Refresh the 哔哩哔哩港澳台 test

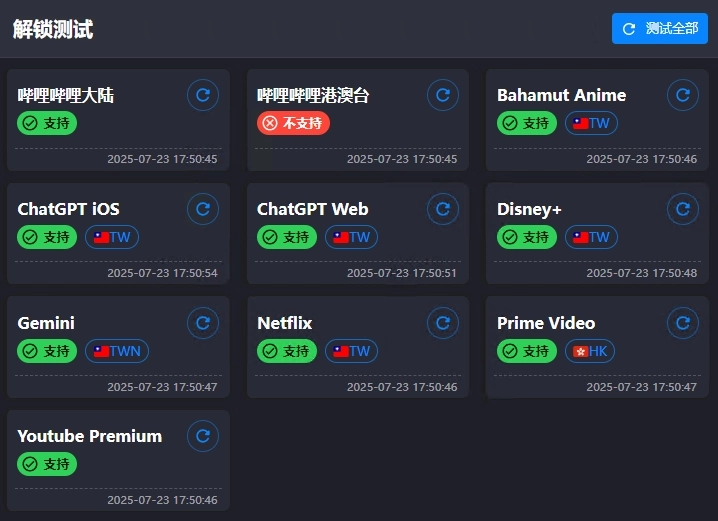point(443,95)
